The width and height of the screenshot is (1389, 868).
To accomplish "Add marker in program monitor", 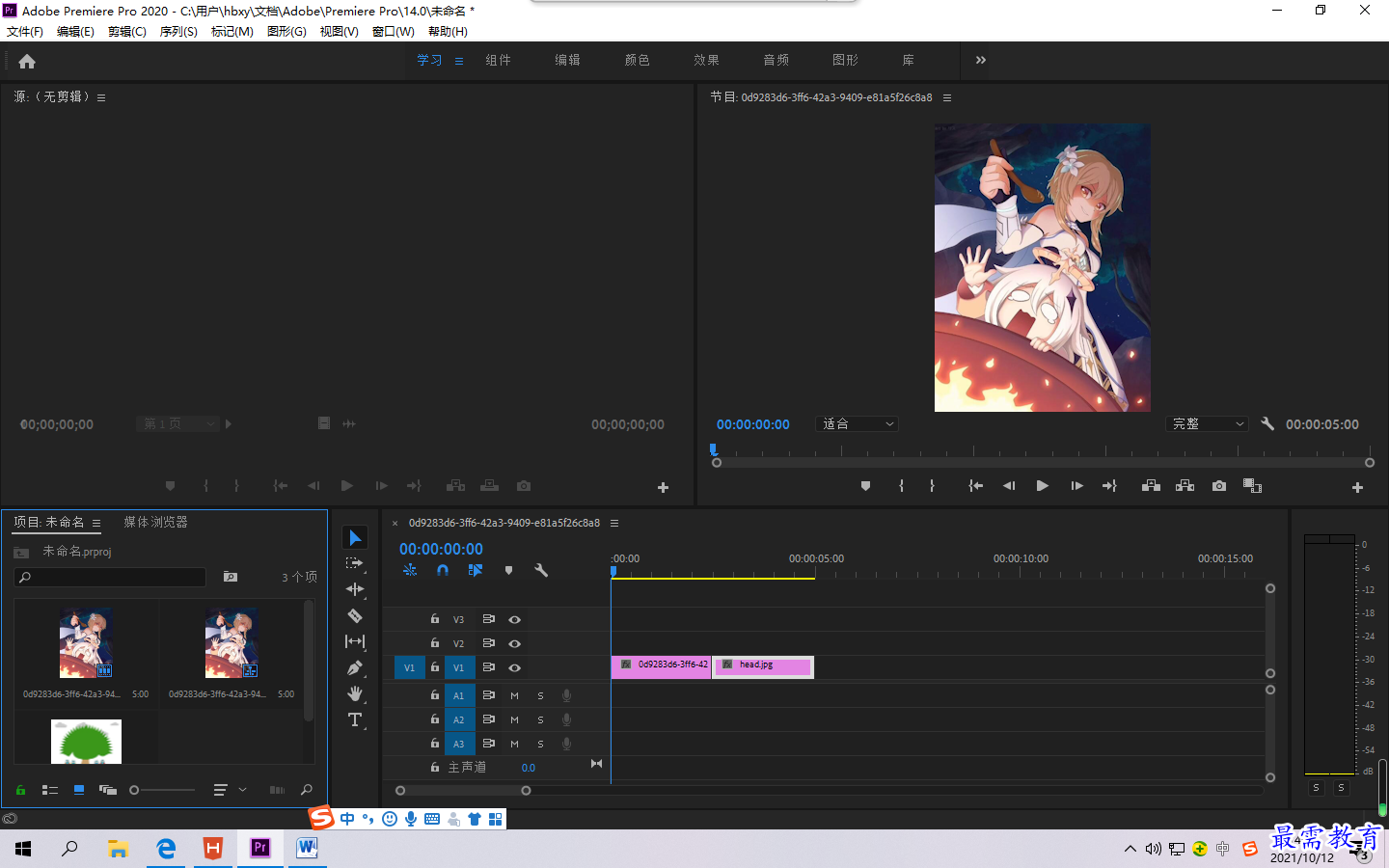I will [865, 486].
